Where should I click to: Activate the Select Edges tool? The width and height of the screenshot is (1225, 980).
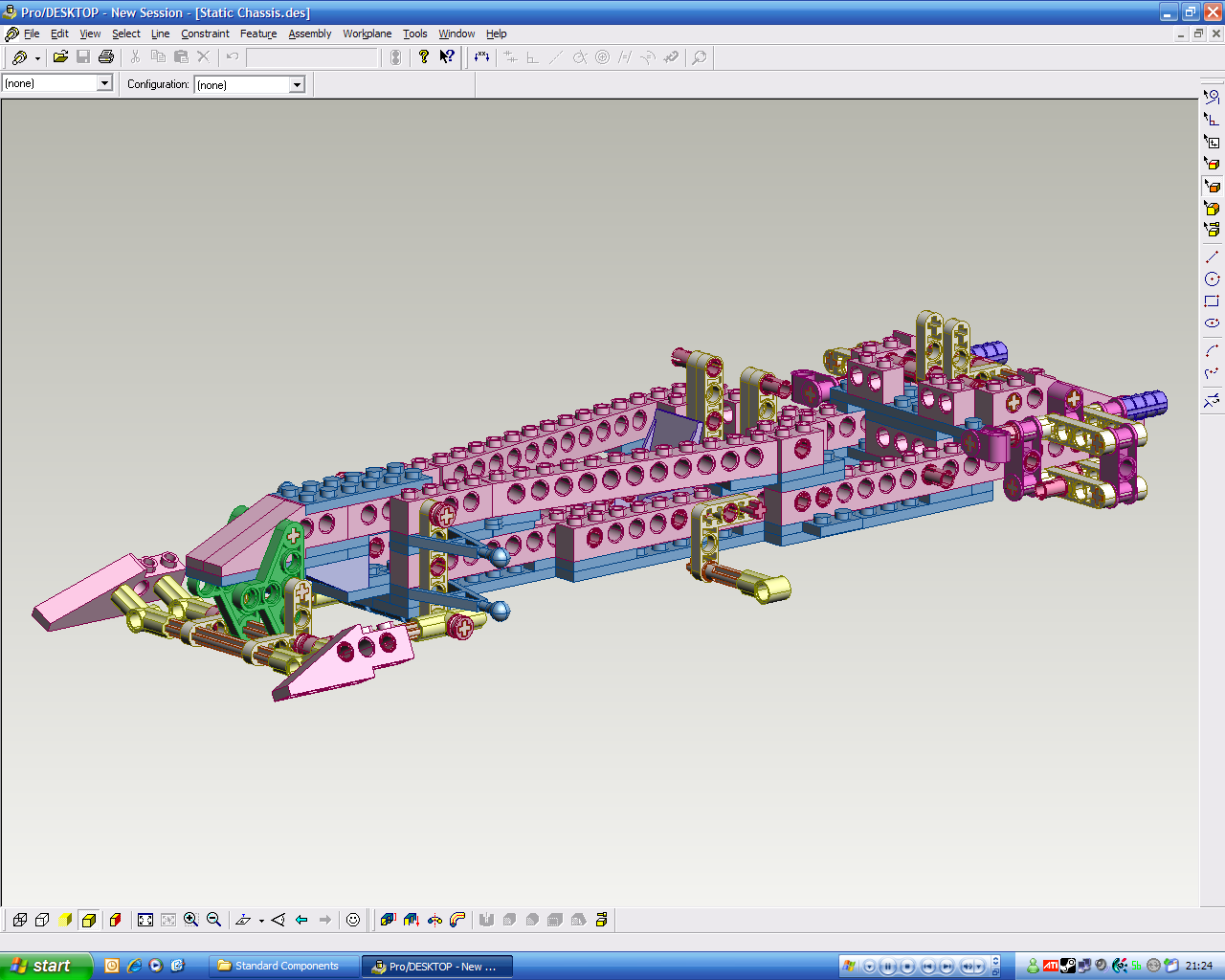click(x=1212, y=164)
